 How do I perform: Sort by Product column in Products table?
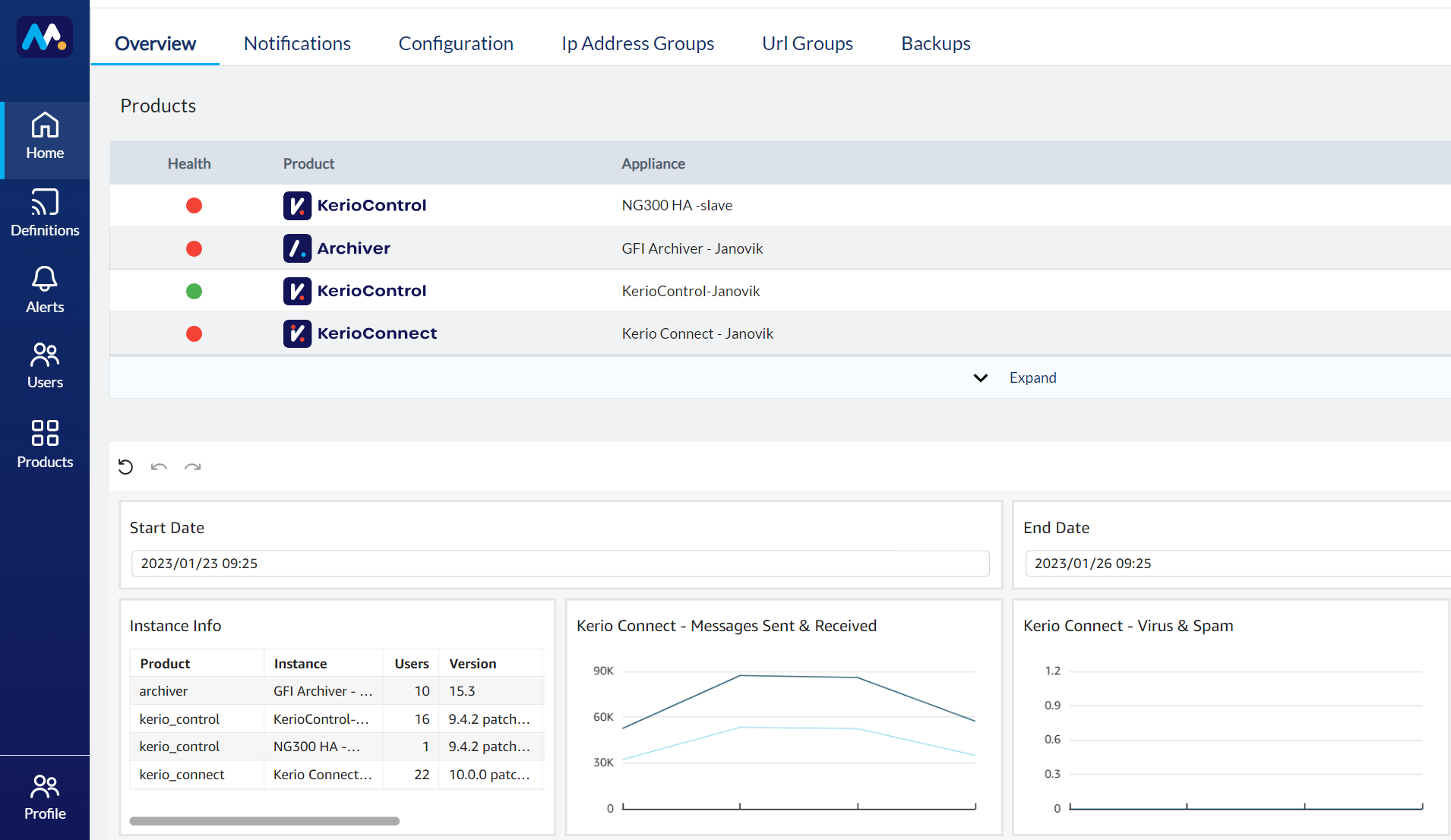pyautogui.click(x=308, y=163)
